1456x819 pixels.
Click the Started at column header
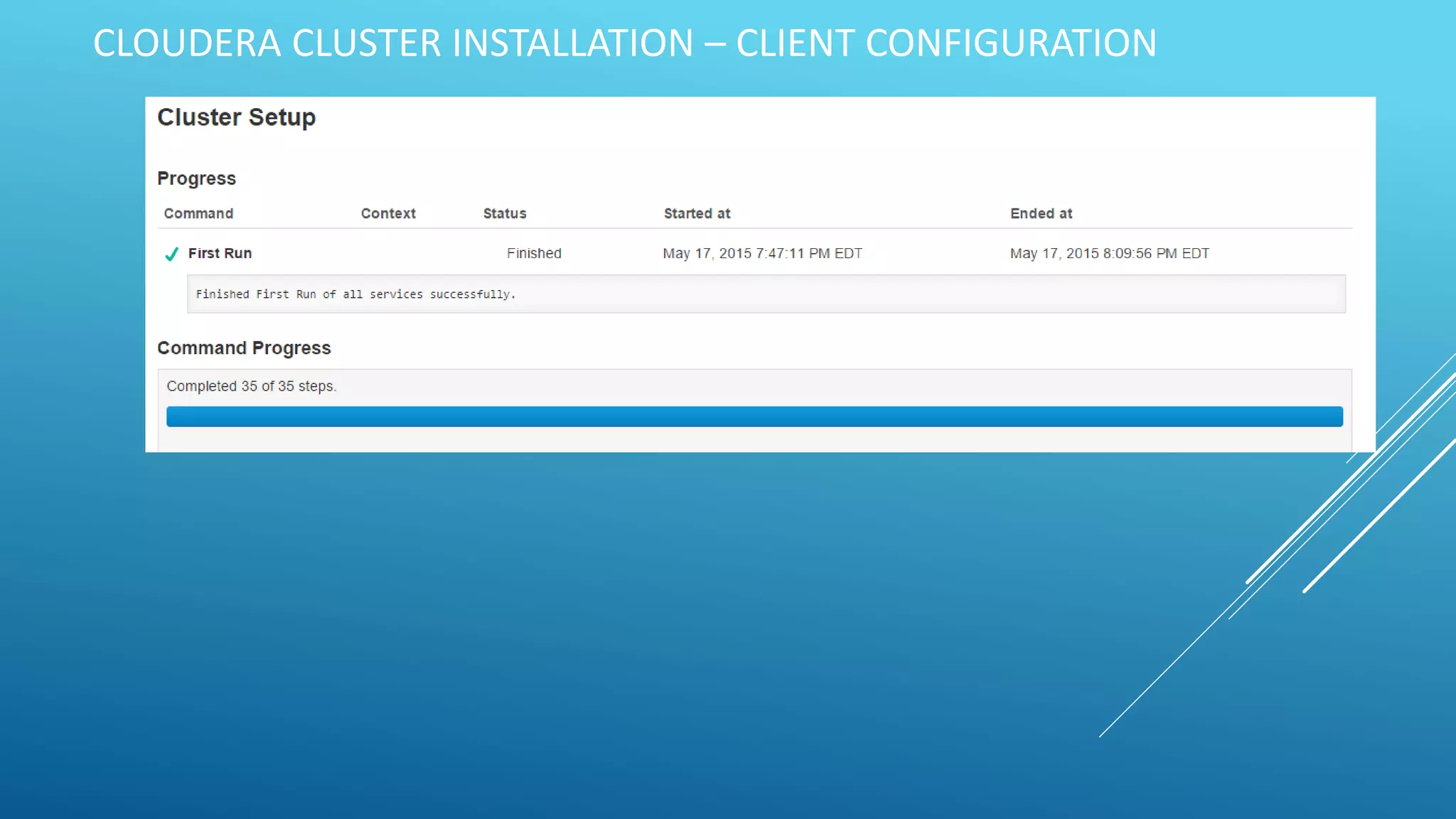coord(697,213)
